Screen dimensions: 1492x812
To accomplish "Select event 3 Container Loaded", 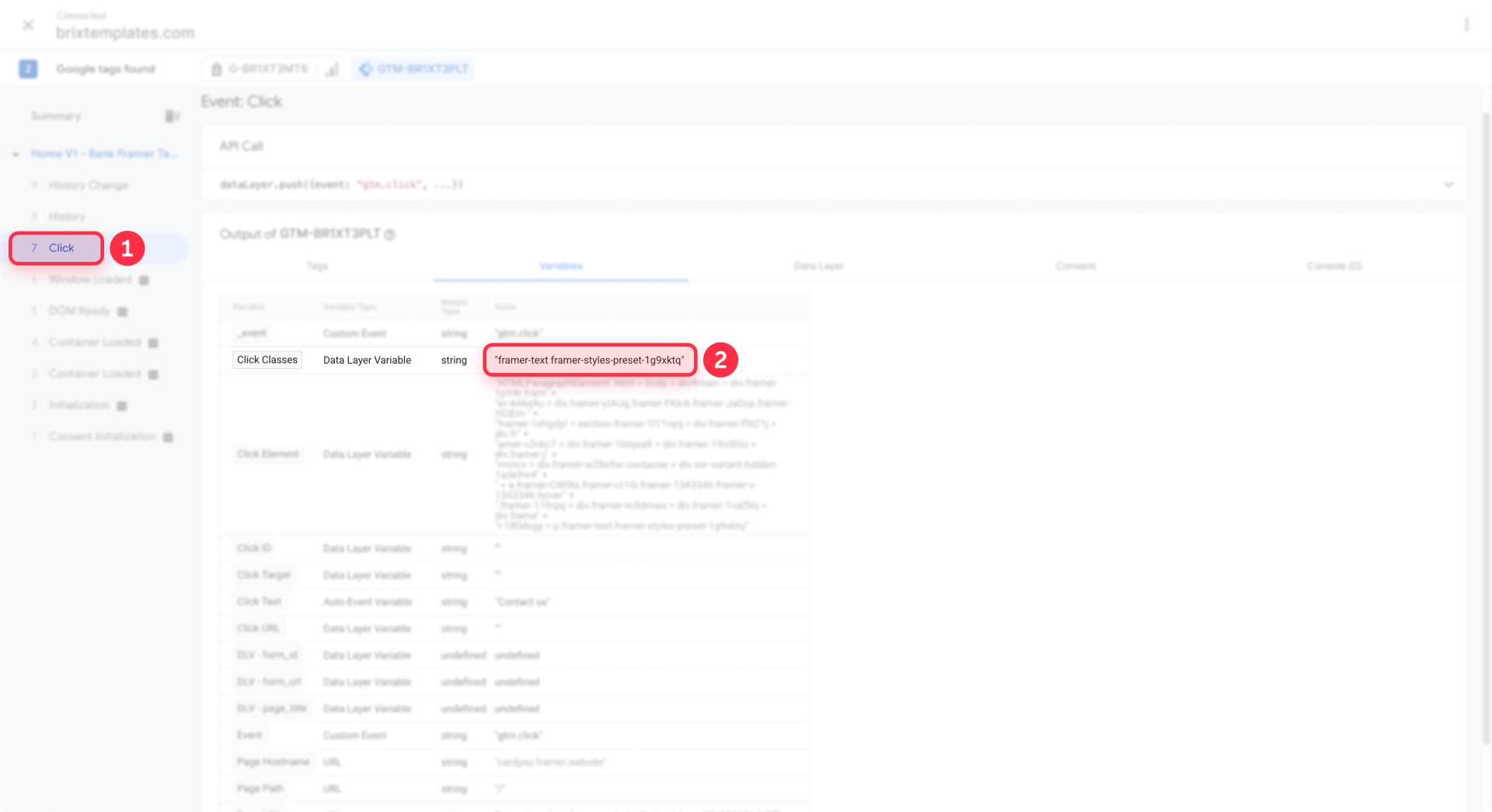I will pyautogui.click(x=95, y=374).
